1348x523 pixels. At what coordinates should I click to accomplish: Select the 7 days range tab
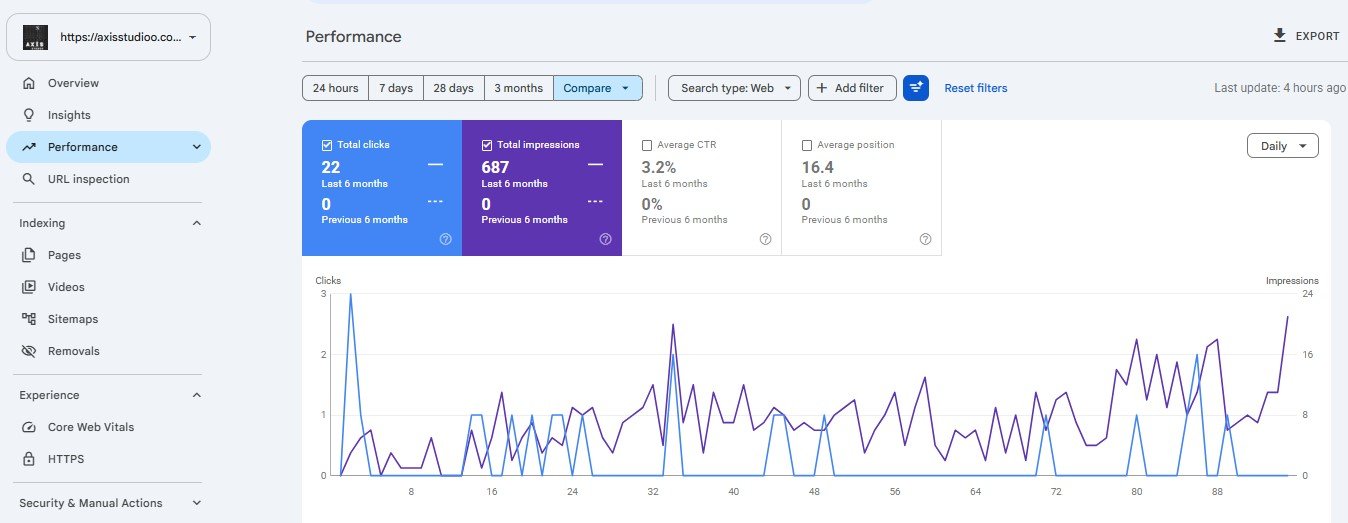[x=396, y=88]
